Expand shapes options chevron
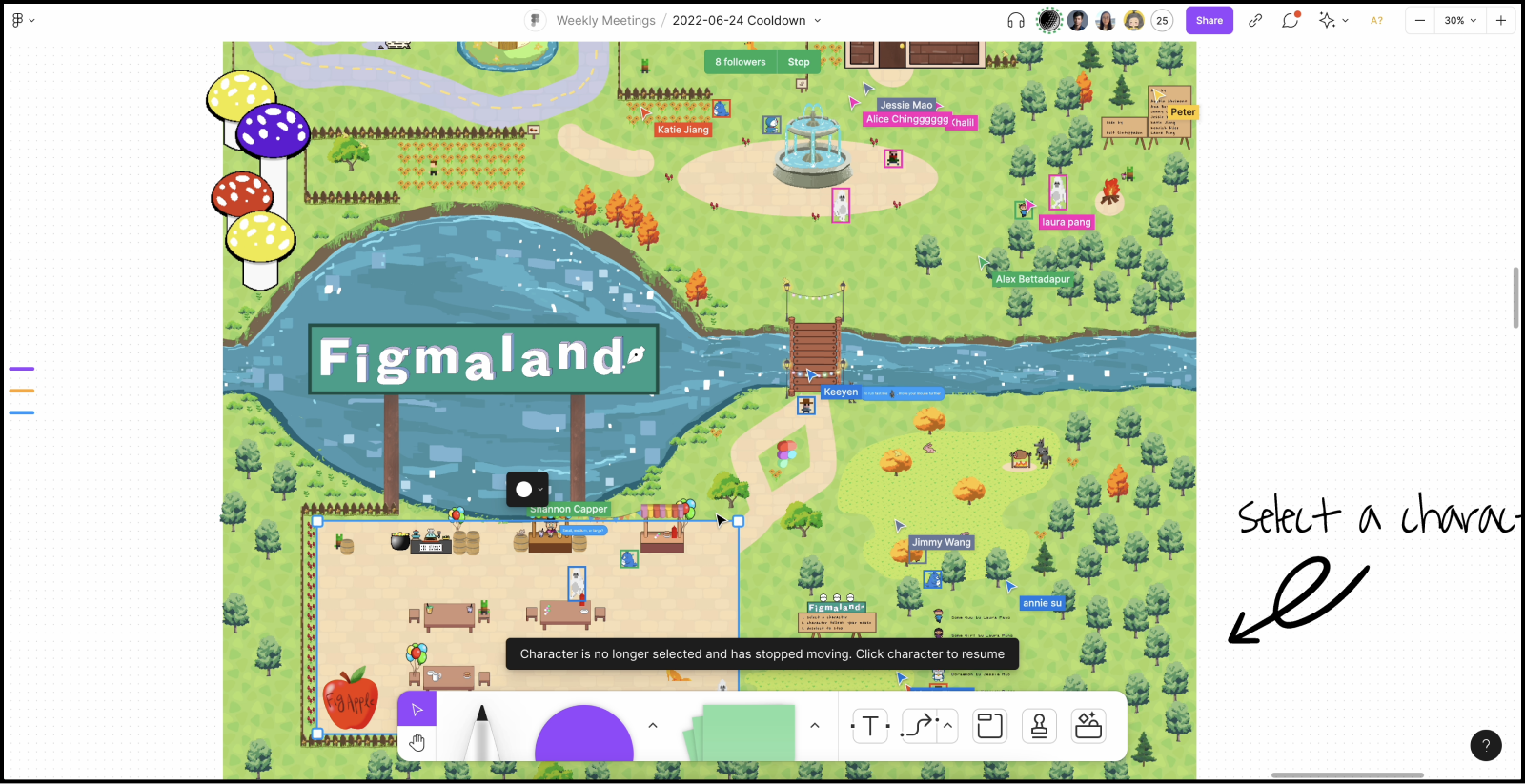This screenshot has height=784, width=1525. point(653,726)
